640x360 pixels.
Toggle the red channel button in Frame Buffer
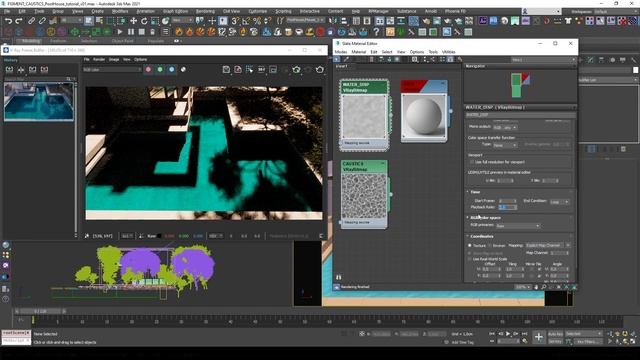pos(148,70)
